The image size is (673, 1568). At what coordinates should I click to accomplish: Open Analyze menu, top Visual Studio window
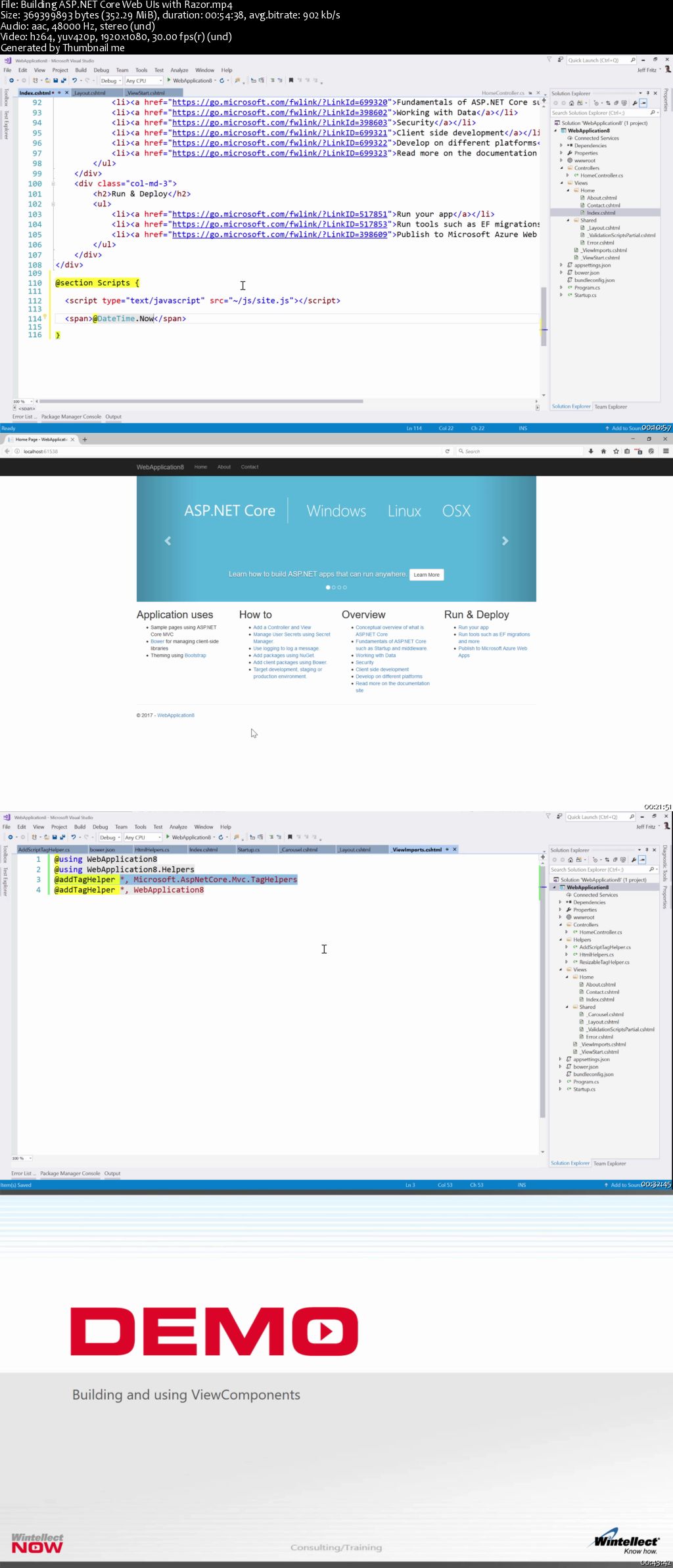(179, 70)
